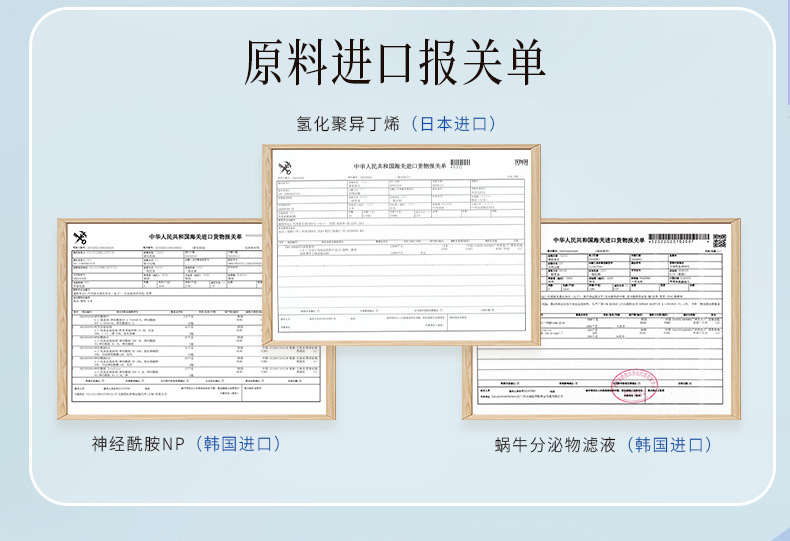
Task: Open the framed 氢化聚异丁烯 declaration in the center
Action: pos(401,245)
